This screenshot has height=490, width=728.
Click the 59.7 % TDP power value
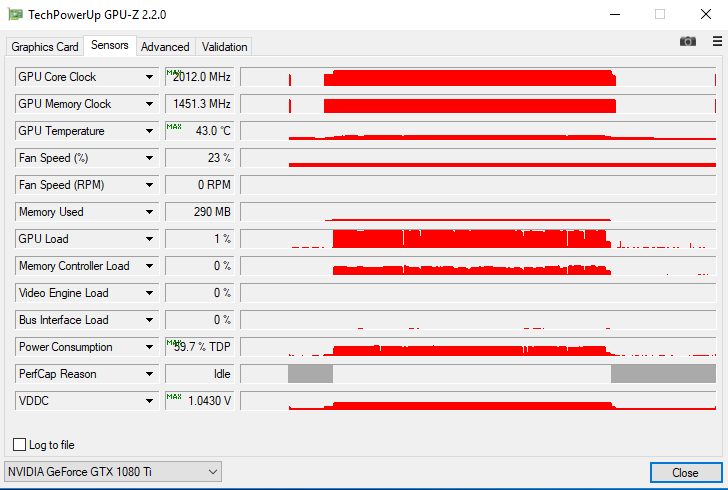click(x=200, y=347)
